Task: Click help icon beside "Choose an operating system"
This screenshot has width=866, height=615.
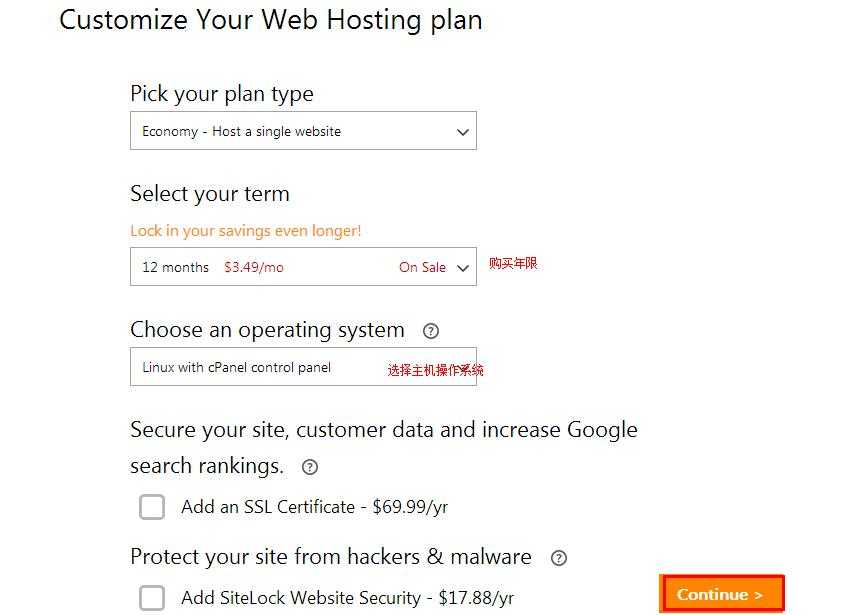Action: 431,331
